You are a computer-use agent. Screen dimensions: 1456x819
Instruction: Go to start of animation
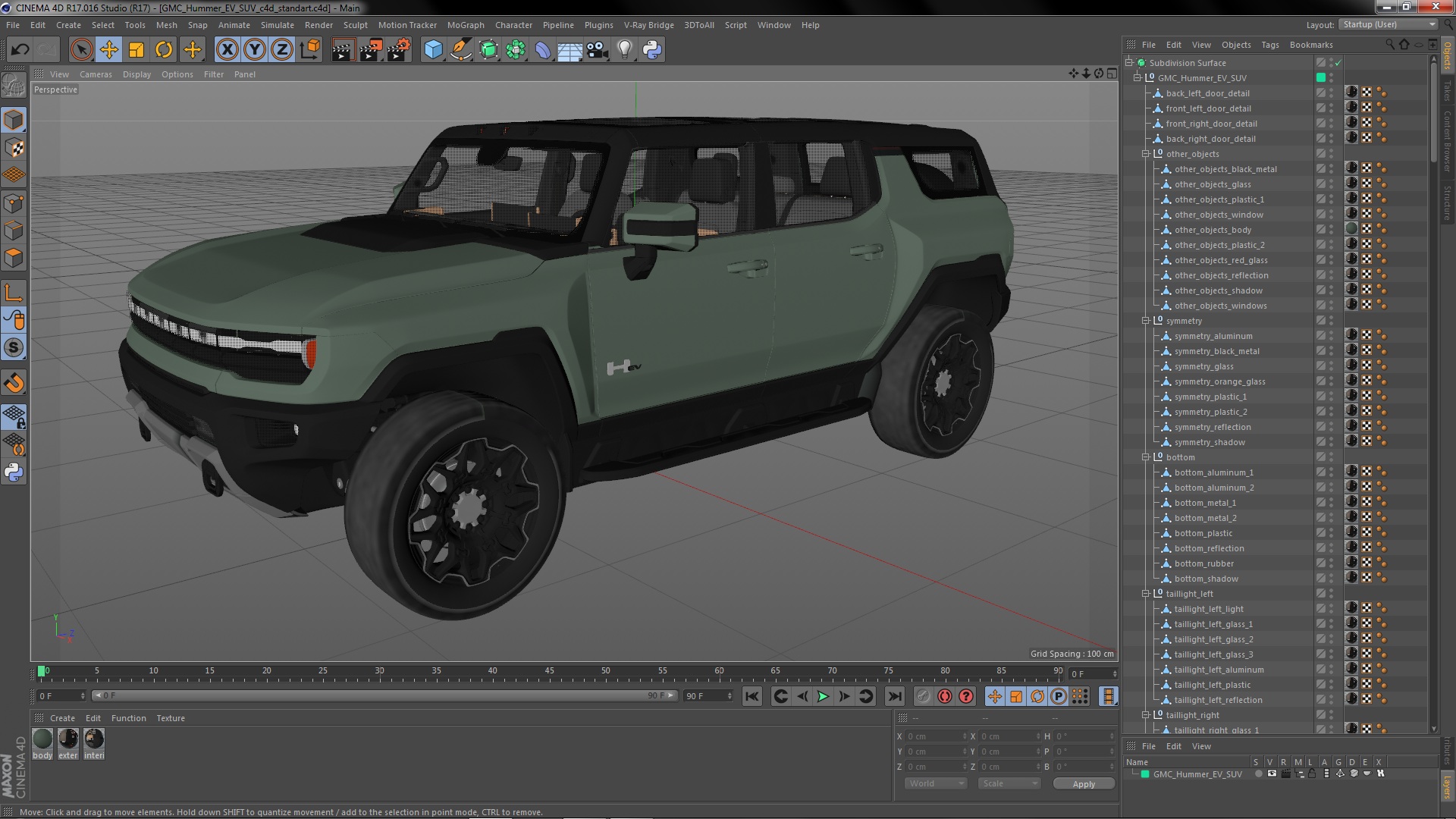coord(752,696)
